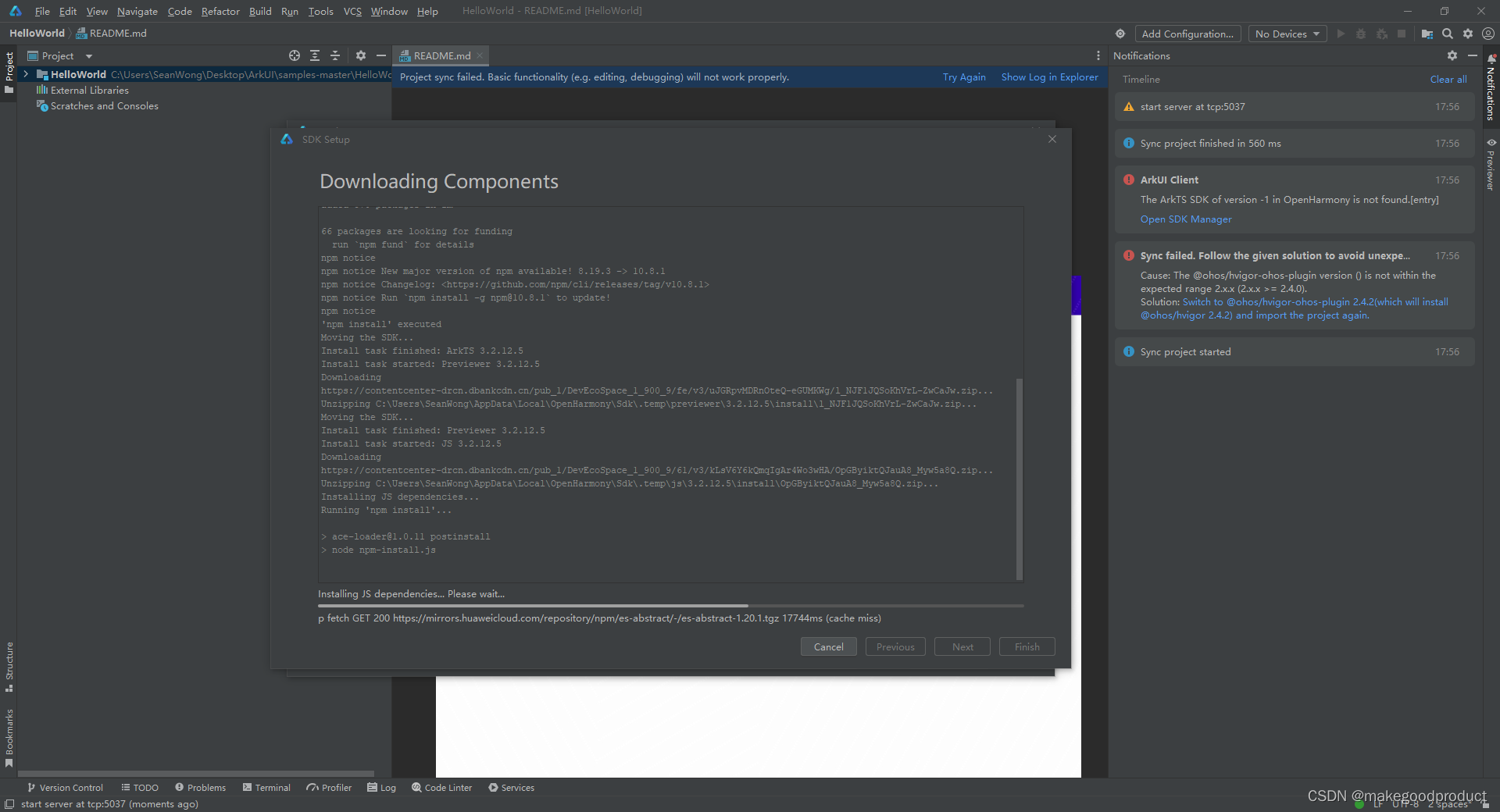Switch to the README.md editor tab

(x=441, y=55)
